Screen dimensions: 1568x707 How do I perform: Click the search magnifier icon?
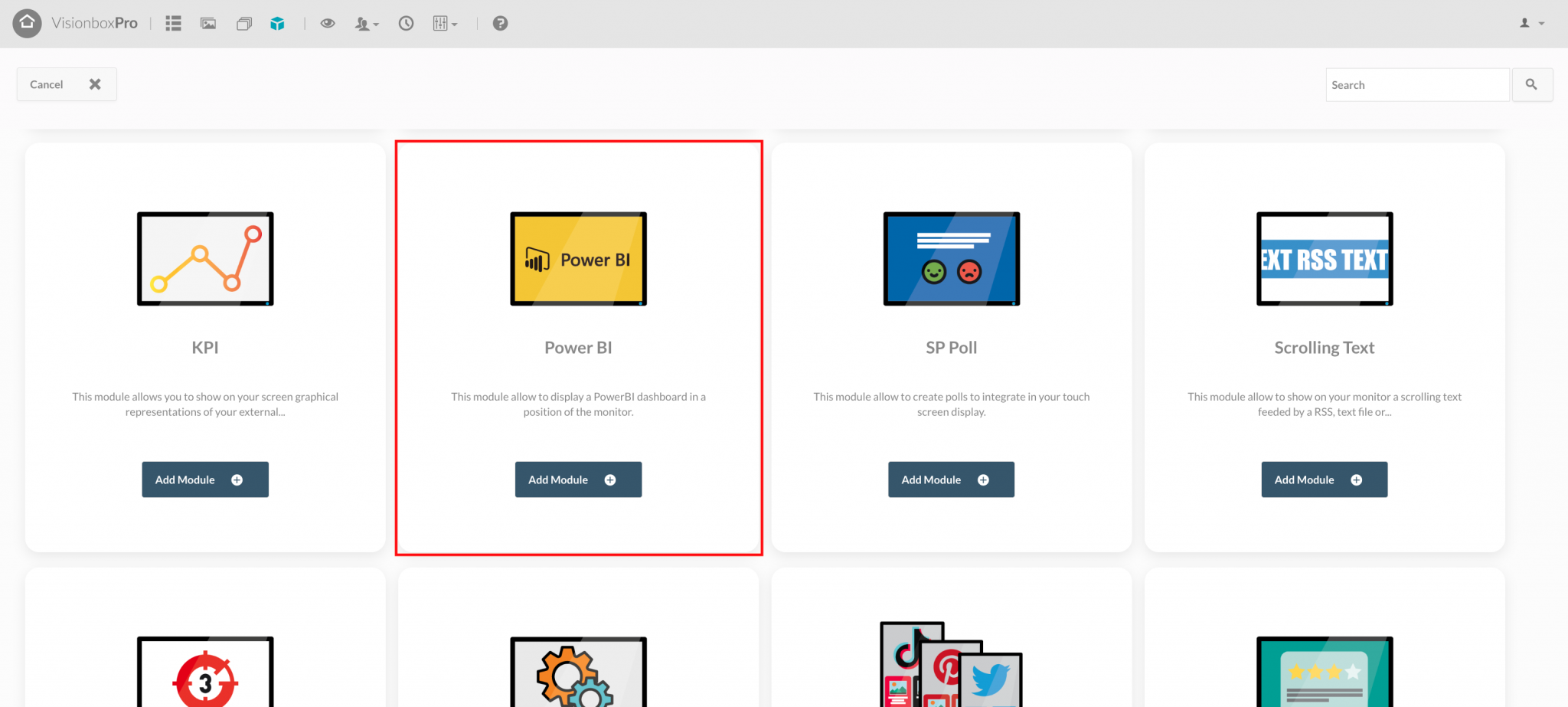(1532, 84)
